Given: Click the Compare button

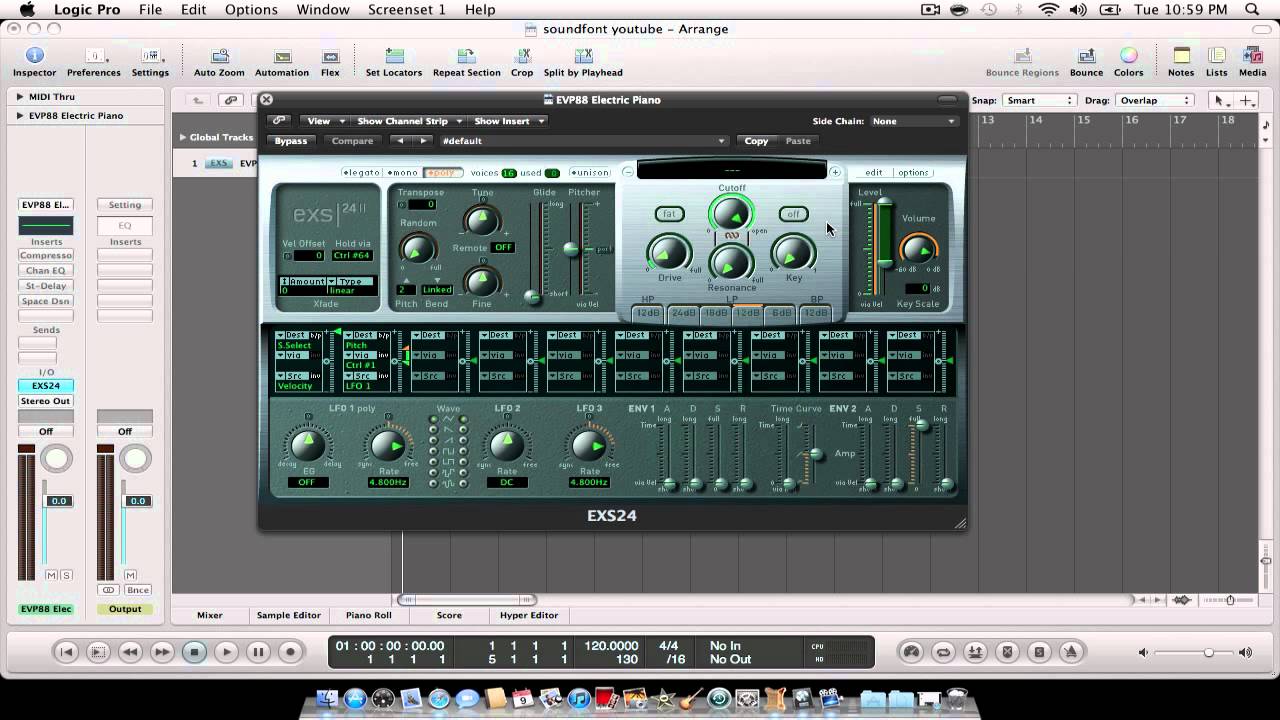Looking at the screenshot, I should coord(352,141).
